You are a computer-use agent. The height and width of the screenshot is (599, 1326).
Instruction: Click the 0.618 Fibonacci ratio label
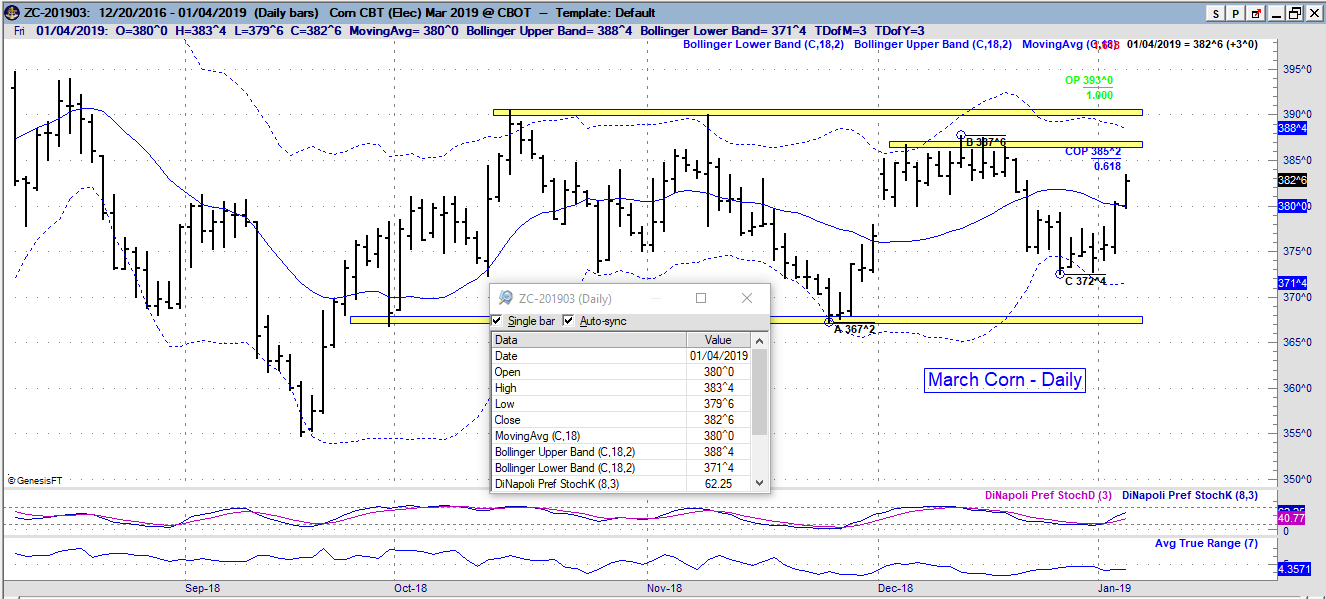coord(1107,166)
